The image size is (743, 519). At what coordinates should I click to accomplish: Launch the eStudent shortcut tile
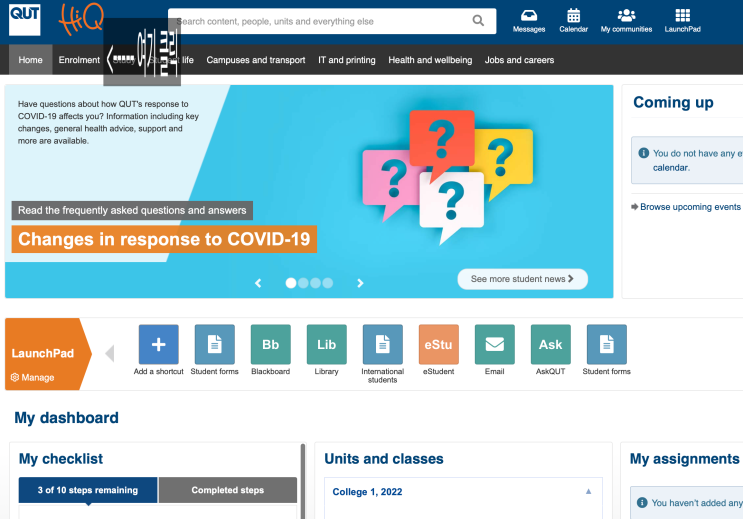pyautogui.click(x=438, y=345)
